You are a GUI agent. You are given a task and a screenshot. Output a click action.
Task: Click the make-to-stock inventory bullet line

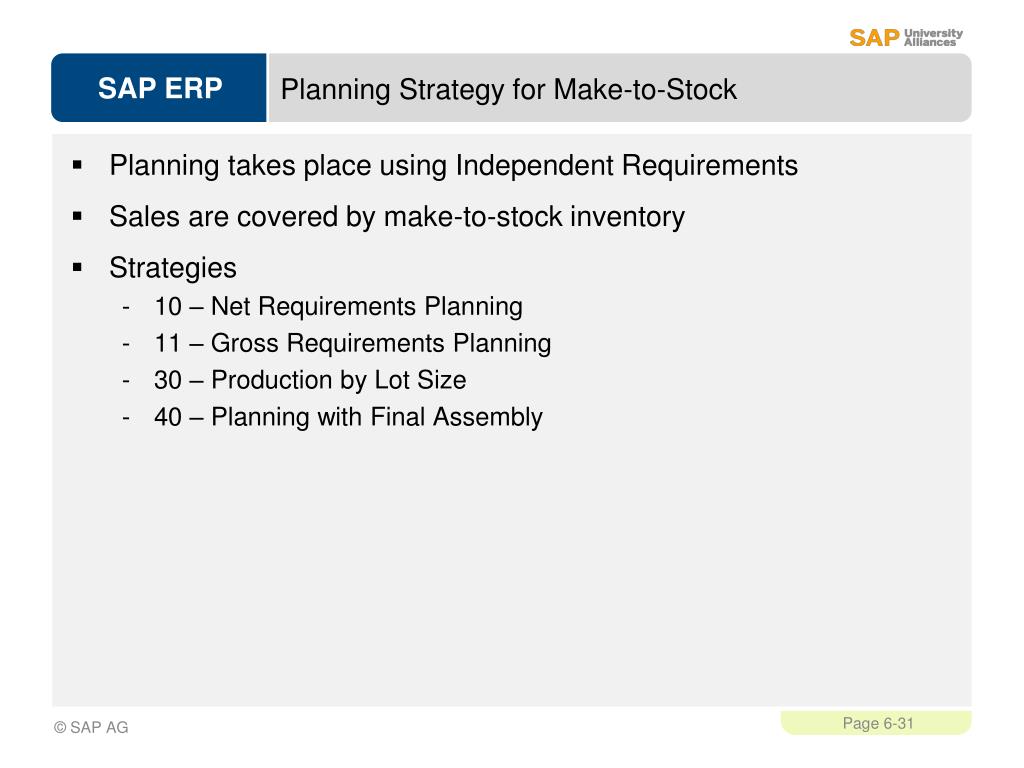click(397, 217)
